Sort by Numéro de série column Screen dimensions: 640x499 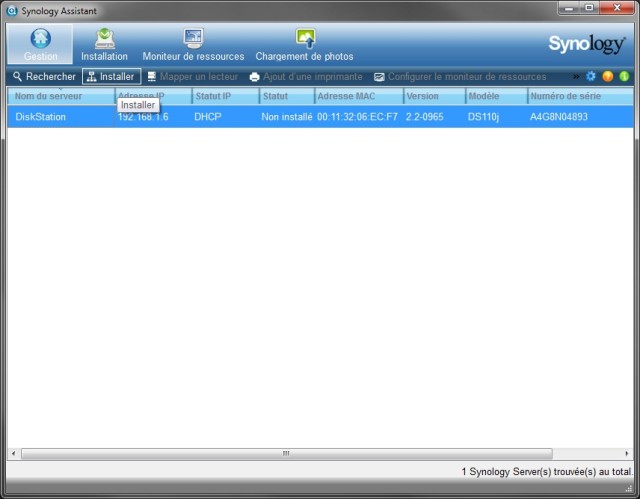(580, 96)
